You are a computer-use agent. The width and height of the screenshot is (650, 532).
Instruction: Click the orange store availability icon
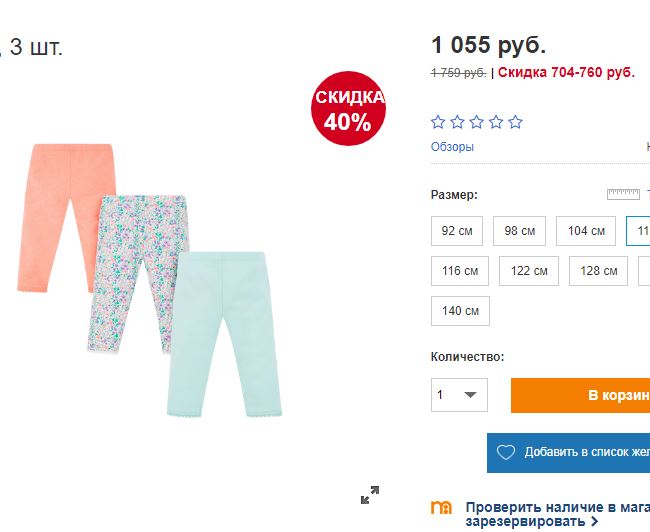441,508
